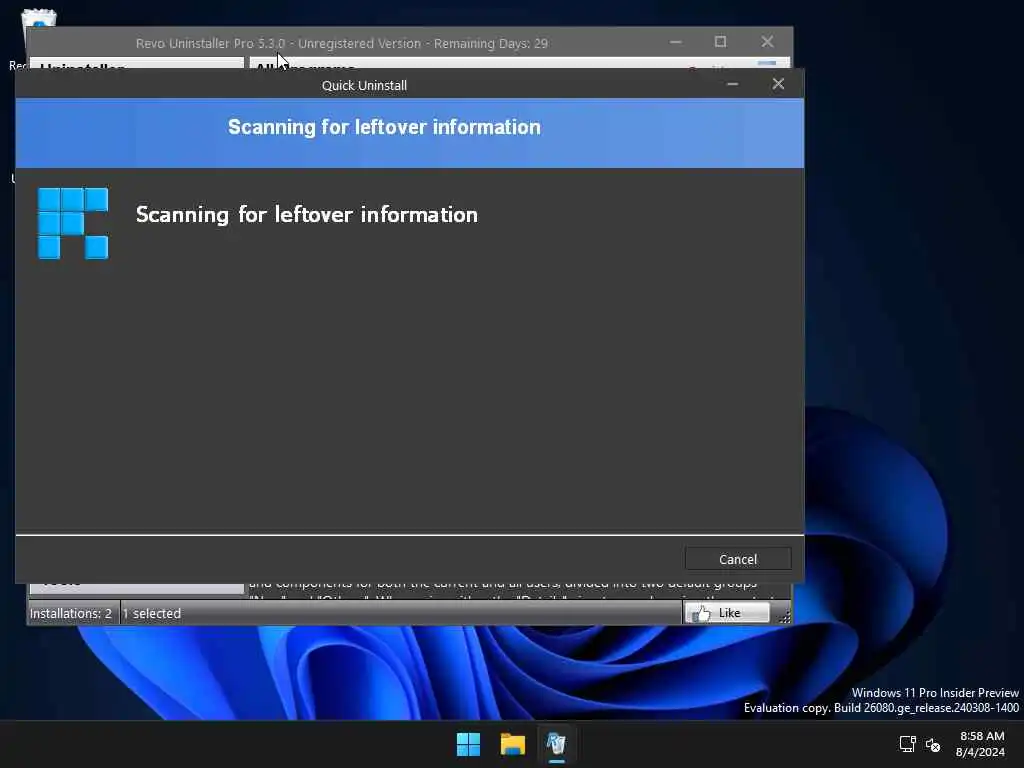This screenshot has height=768, width=1024.
Task: Cancel the leftover information scan
Action: (x=738, y=559)
